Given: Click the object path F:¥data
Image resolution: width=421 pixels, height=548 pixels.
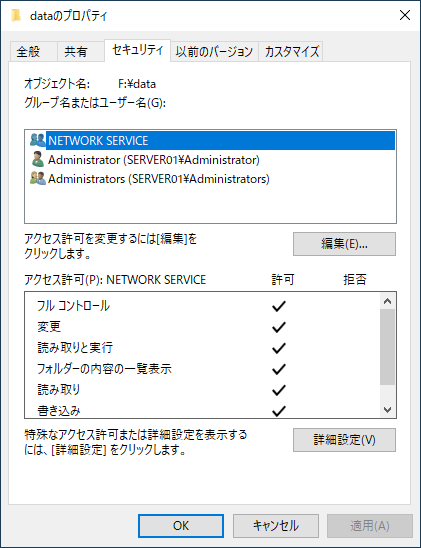Looking at the screenshot, I should click(x=137, y=84).
